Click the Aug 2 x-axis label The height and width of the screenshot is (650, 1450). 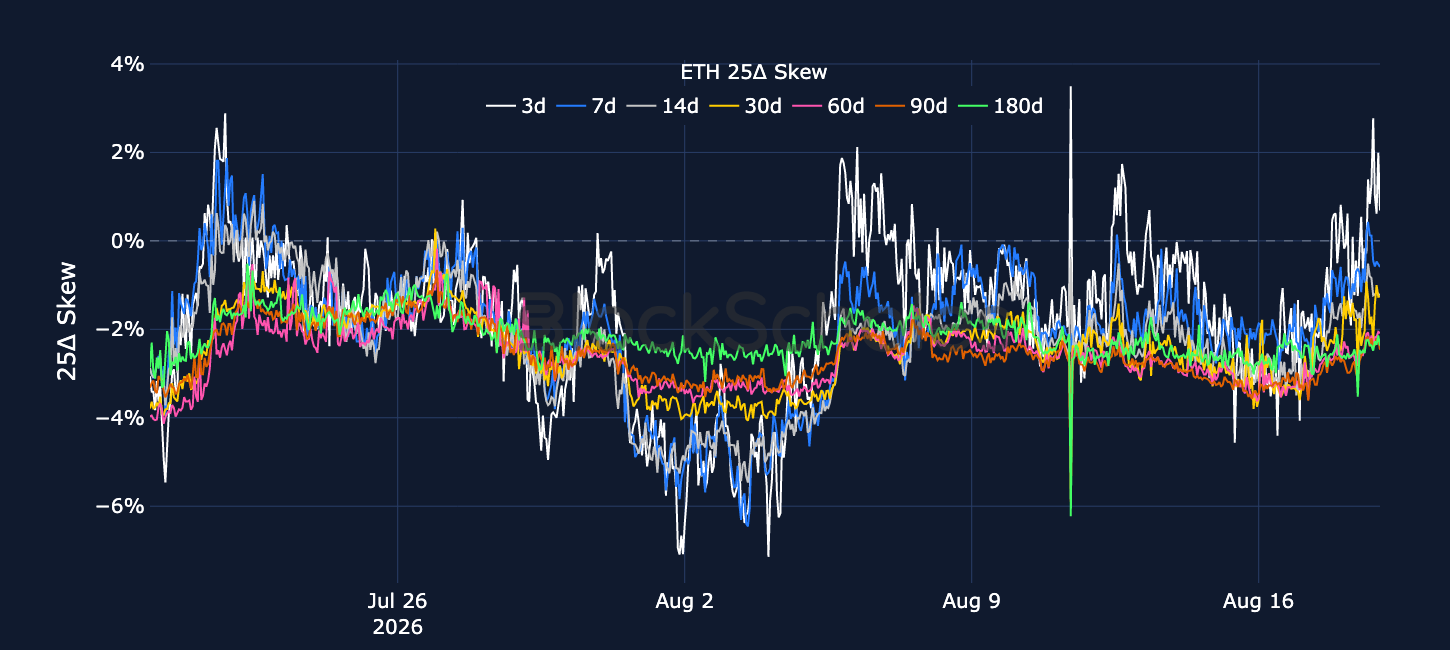tap(684, 602)
